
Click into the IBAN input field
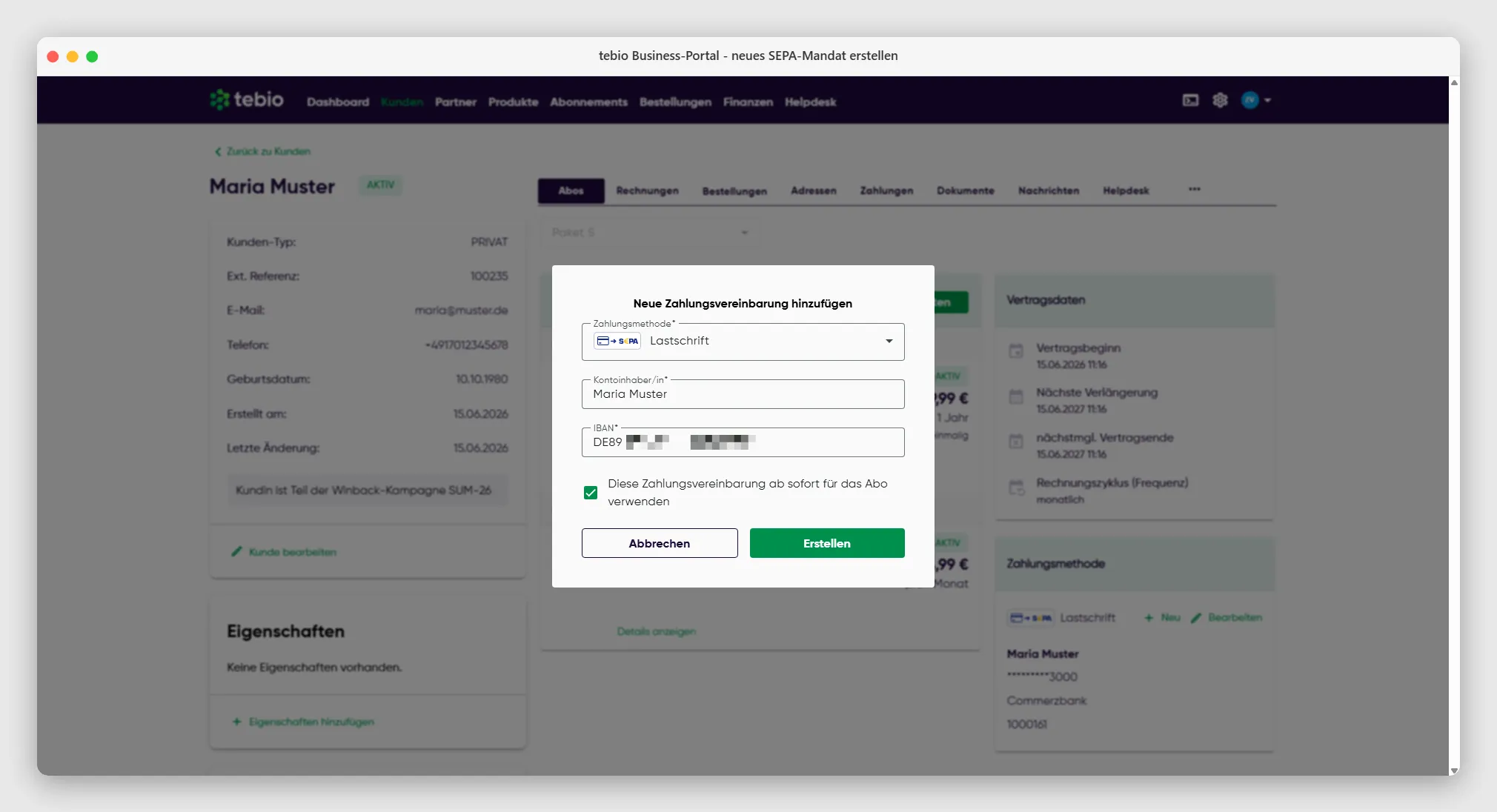pyautogui.click(x=743, y=442)
